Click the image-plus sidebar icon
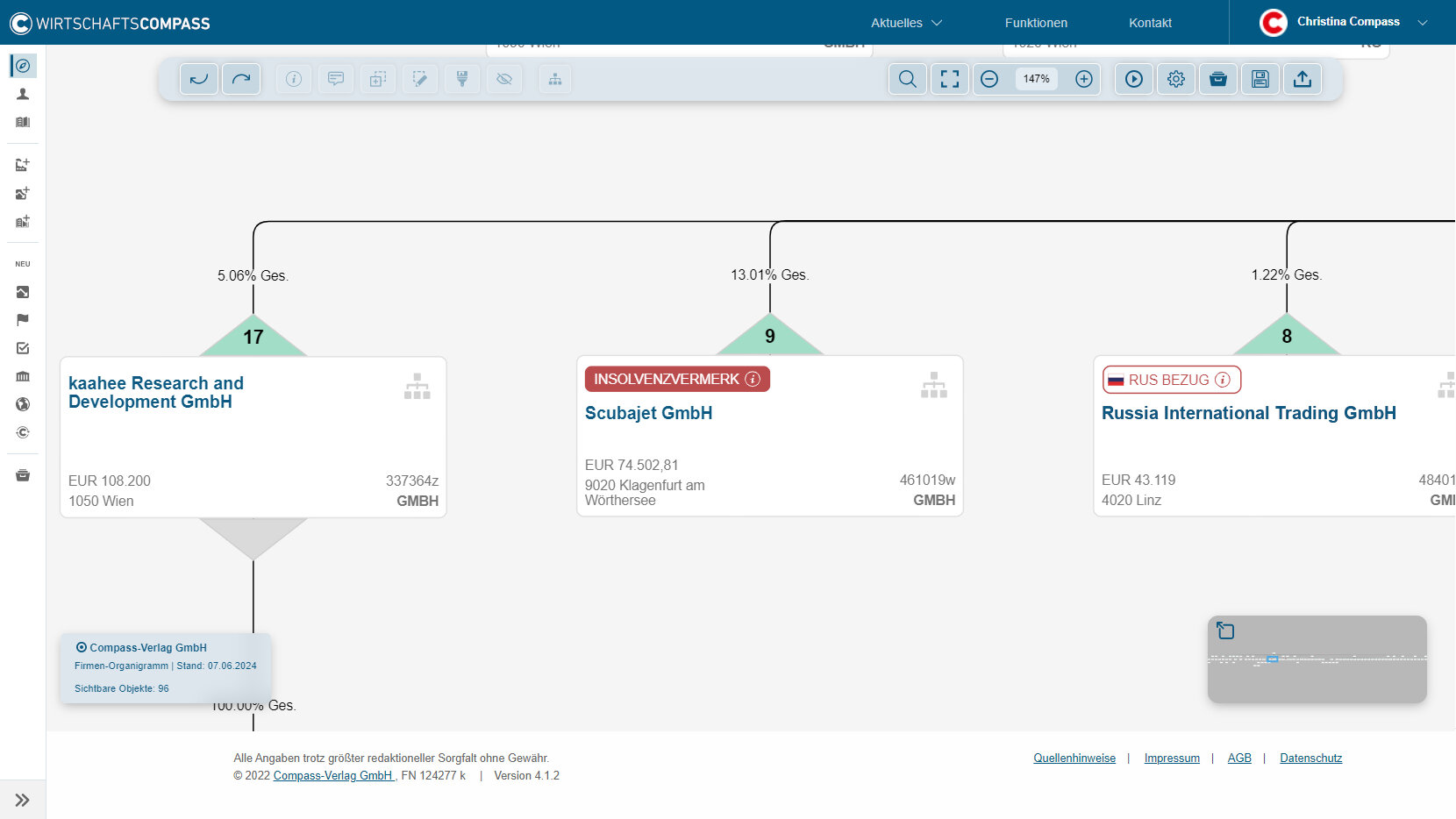This screenshot has width=1456, height=819. tap(23, 193)
